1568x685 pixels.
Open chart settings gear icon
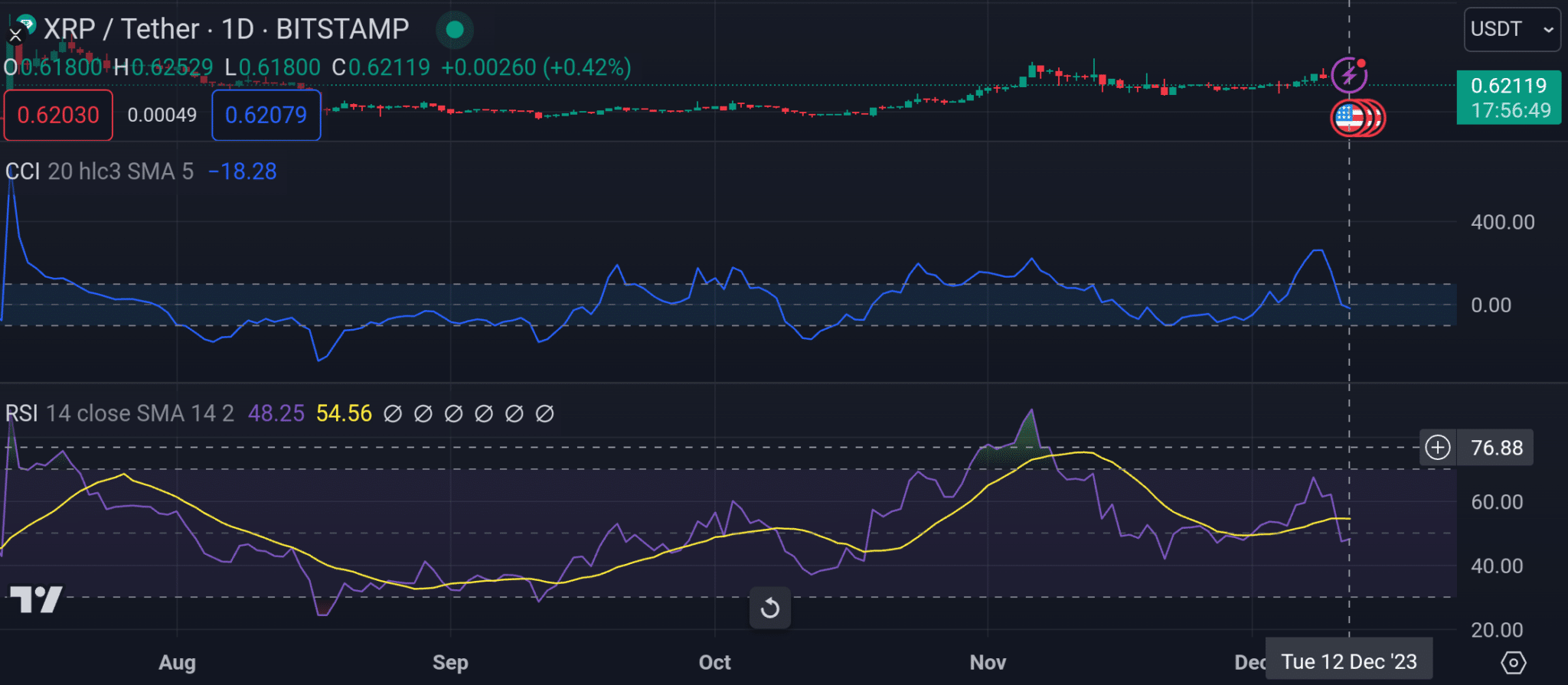click(x=1513, y=662)
